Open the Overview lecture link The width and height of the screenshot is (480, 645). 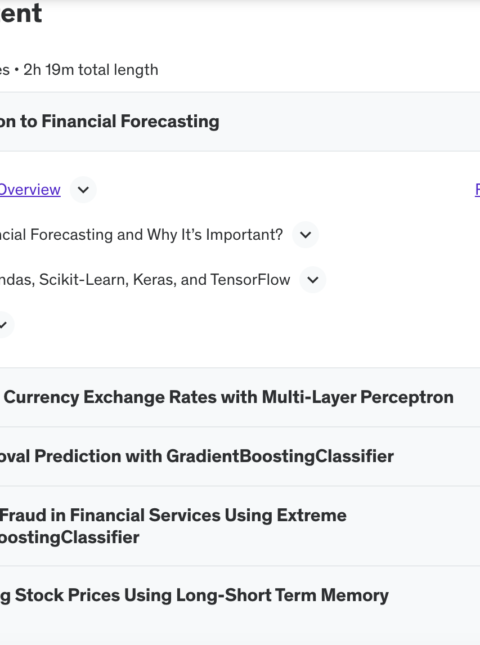click(x=30, y=190)
